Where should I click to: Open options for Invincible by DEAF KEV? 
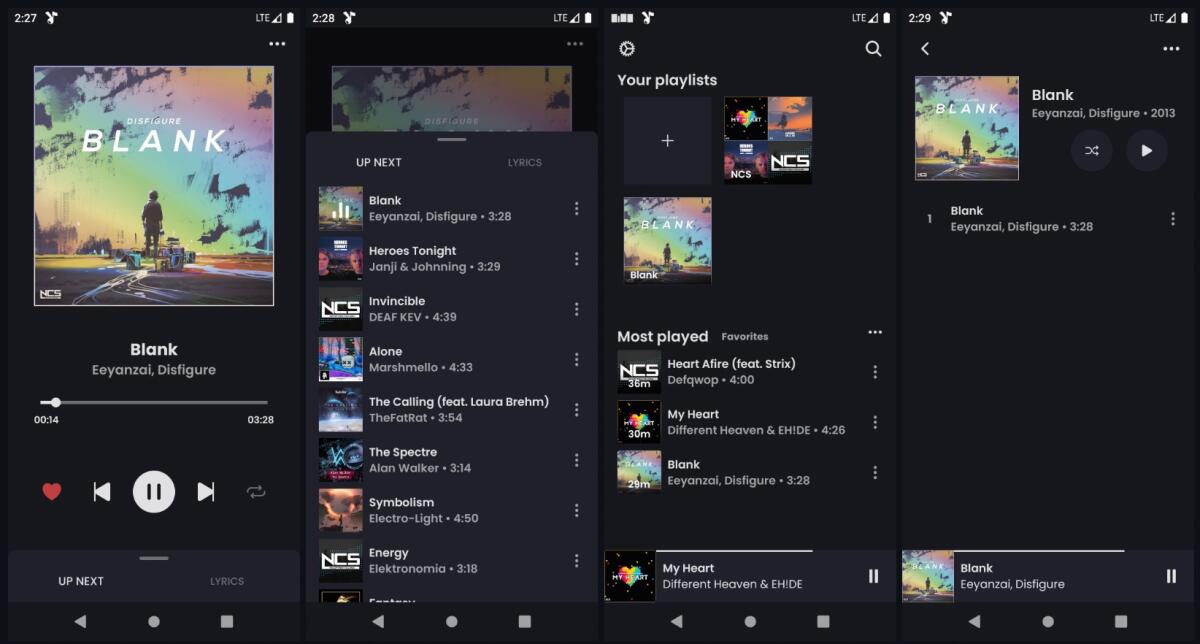point(577,308)
